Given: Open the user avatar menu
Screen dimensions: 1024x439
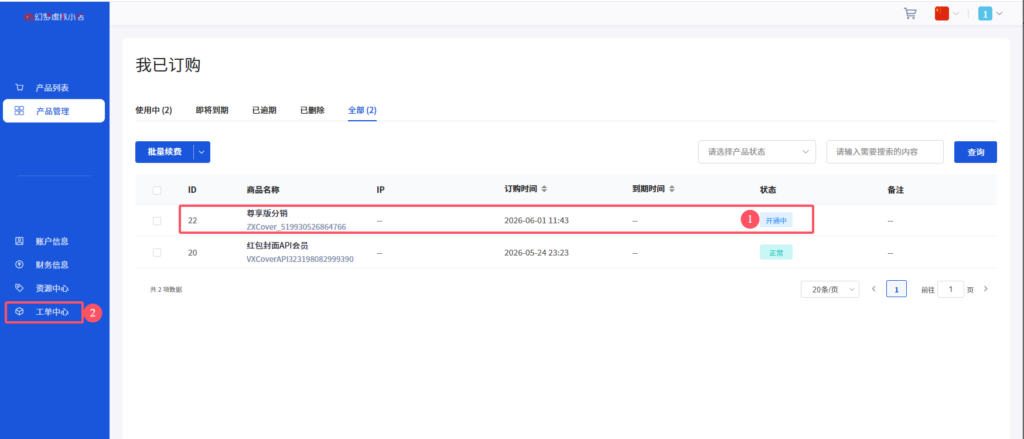Looking at the screenshot, I should (x=985, y=14).
